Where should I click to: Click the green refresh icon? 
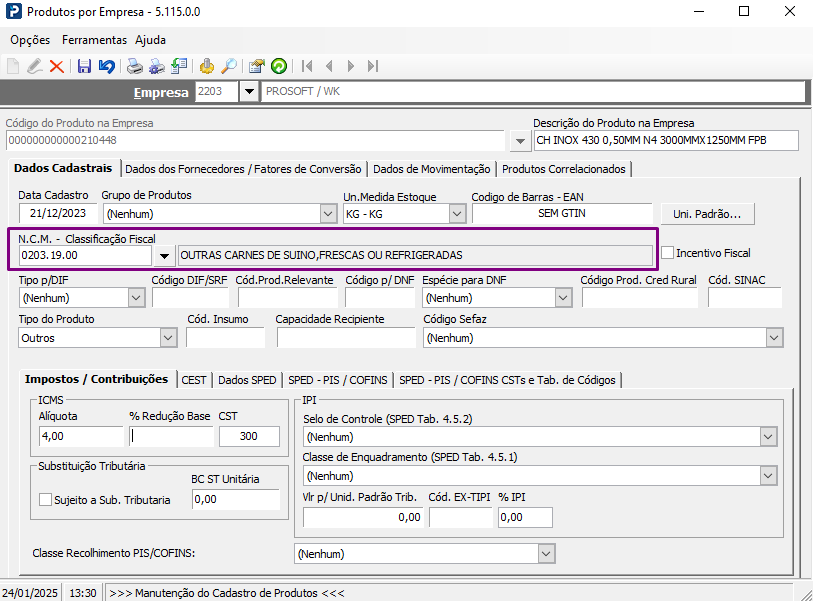(279, 66)
